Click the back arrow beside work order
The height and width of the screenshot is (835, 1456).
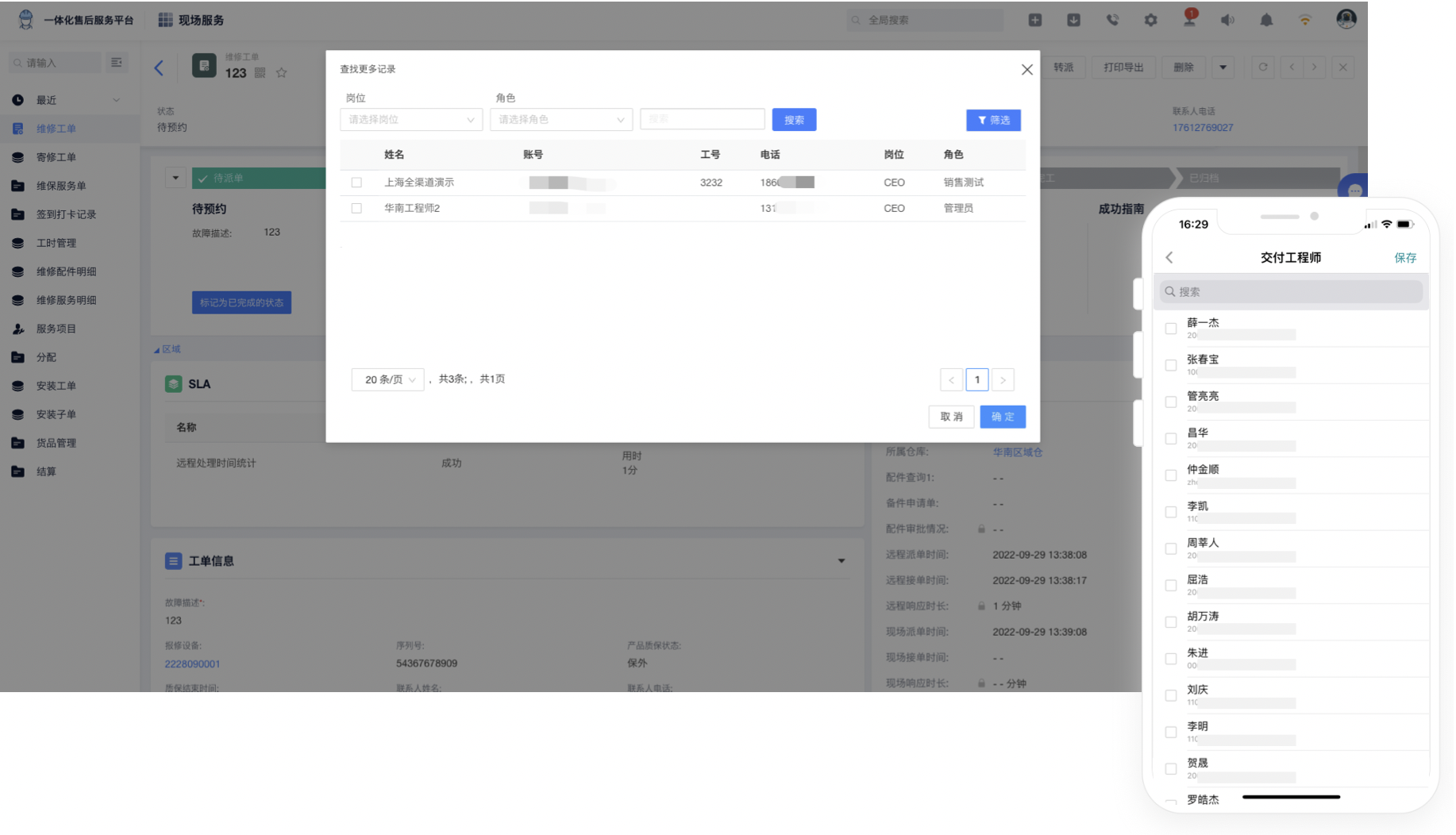click(x=159, y=68)
